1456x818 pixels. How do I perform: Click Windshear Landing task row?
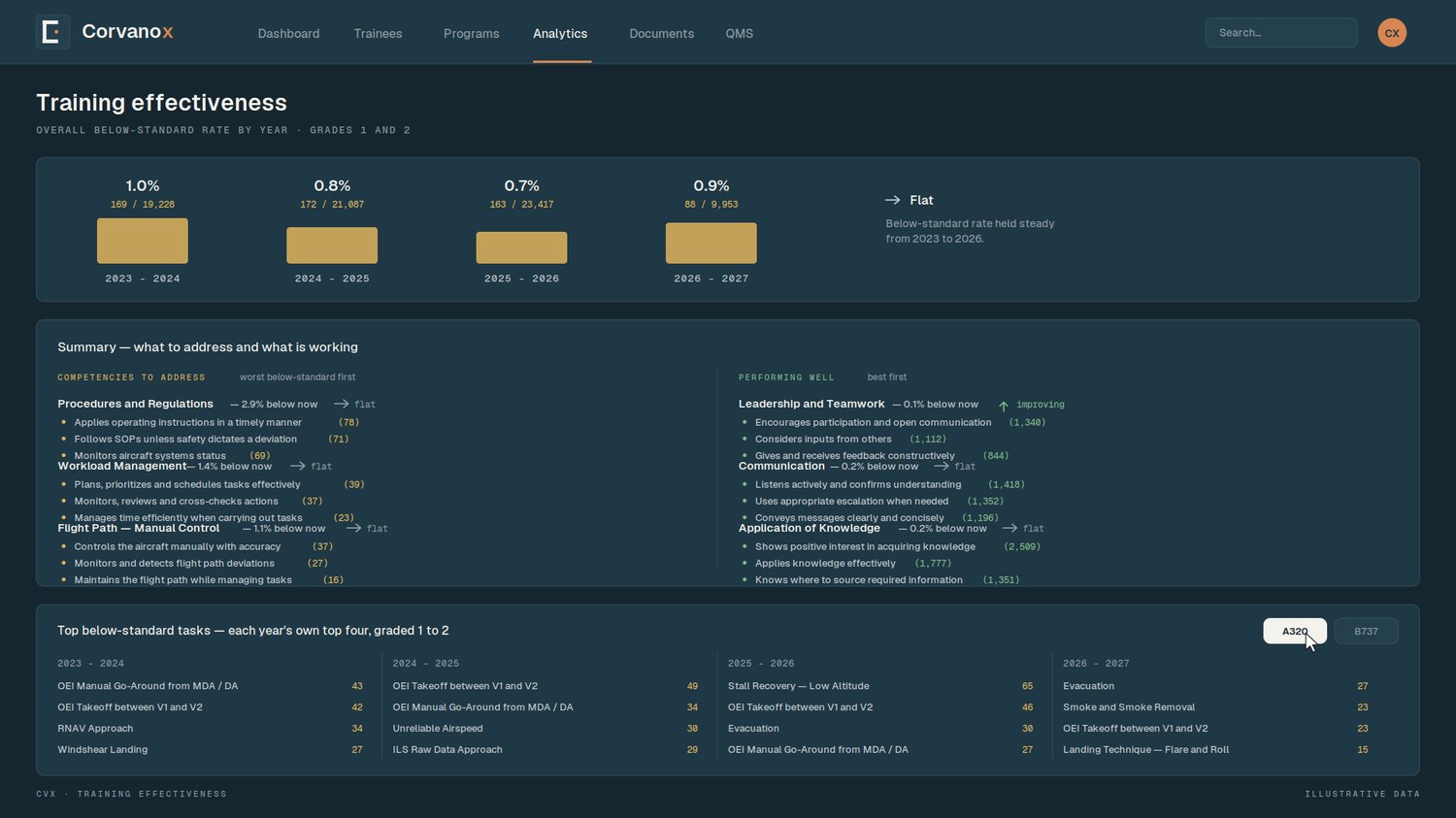pos(210,750)
